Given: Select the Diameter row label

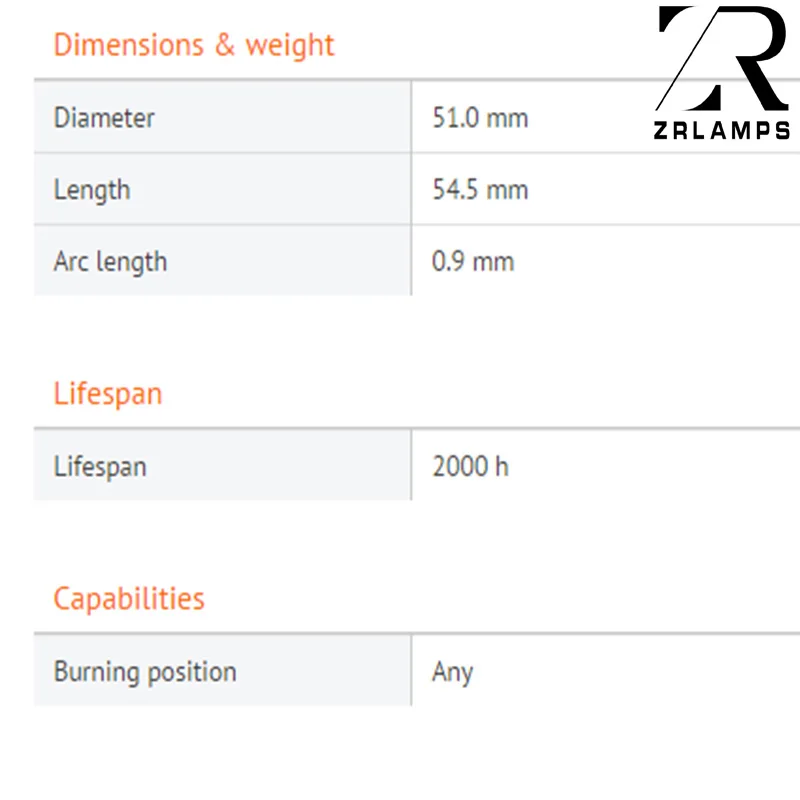Looking at the screenshot, I should coord(104,118).
